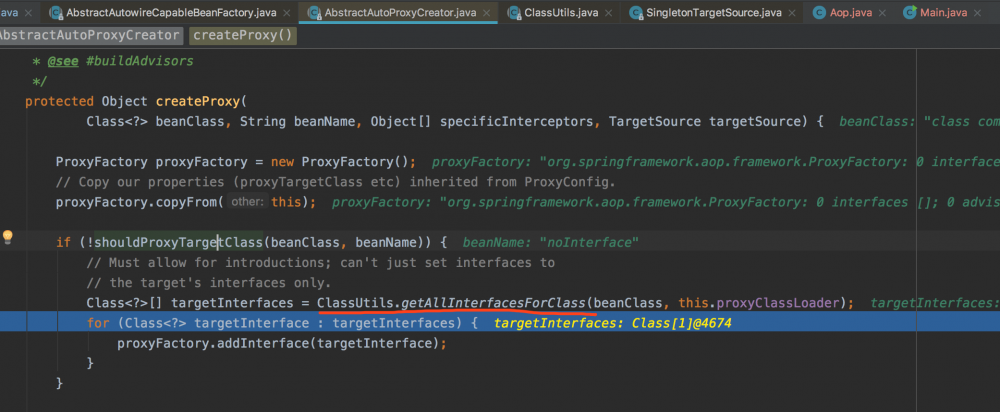Click the if keyword before shouldProxyTargetClass
Image resolution: width=1000 pixels, height=412 pixels.
63,242
